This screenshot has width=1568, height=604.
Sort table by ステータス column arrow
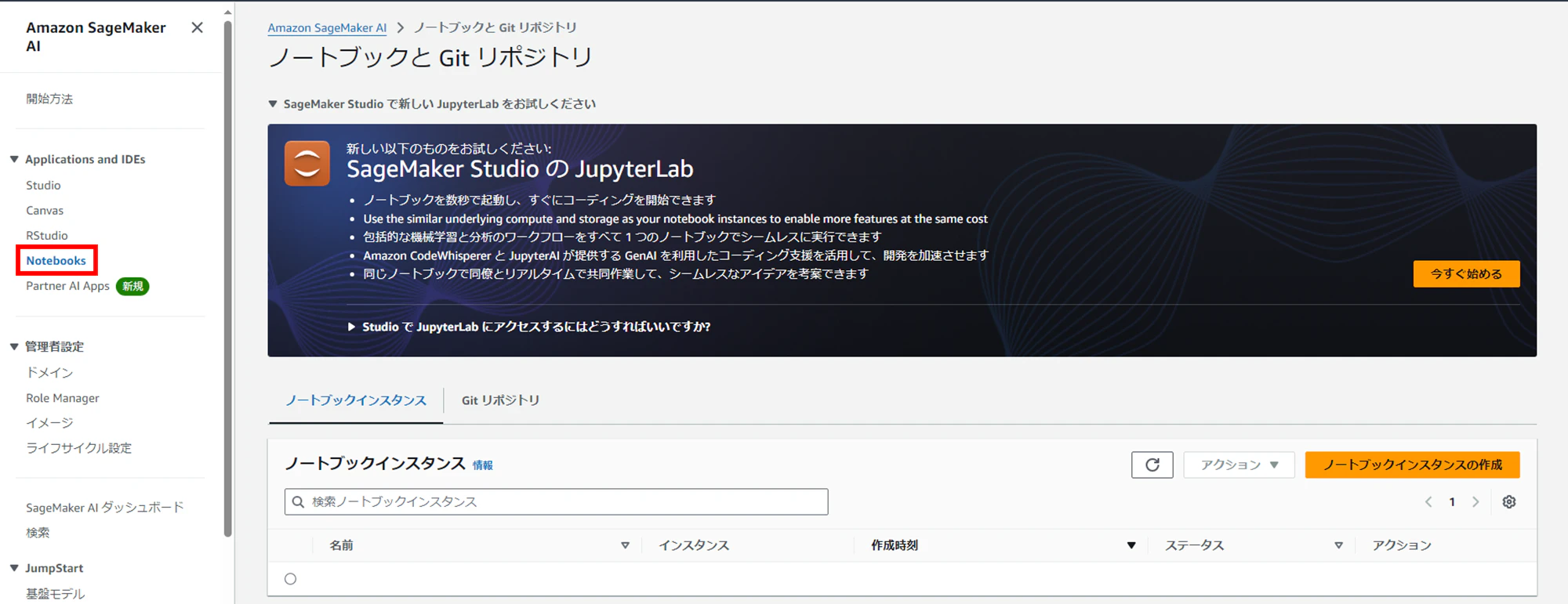click(x=1338, y=545)
